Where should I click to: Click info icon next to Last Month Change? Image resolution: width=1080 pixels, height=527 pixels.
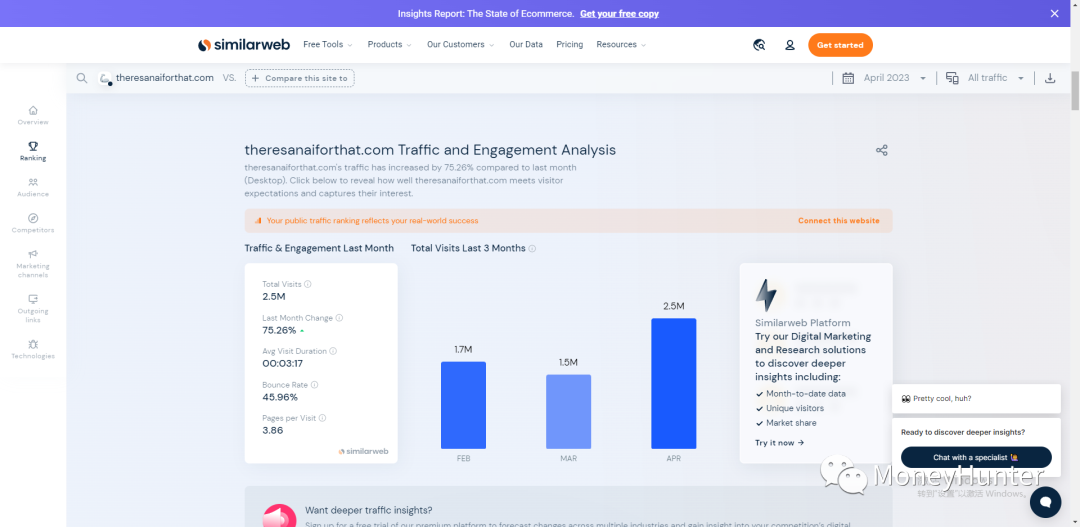click(x=340, y=318)
